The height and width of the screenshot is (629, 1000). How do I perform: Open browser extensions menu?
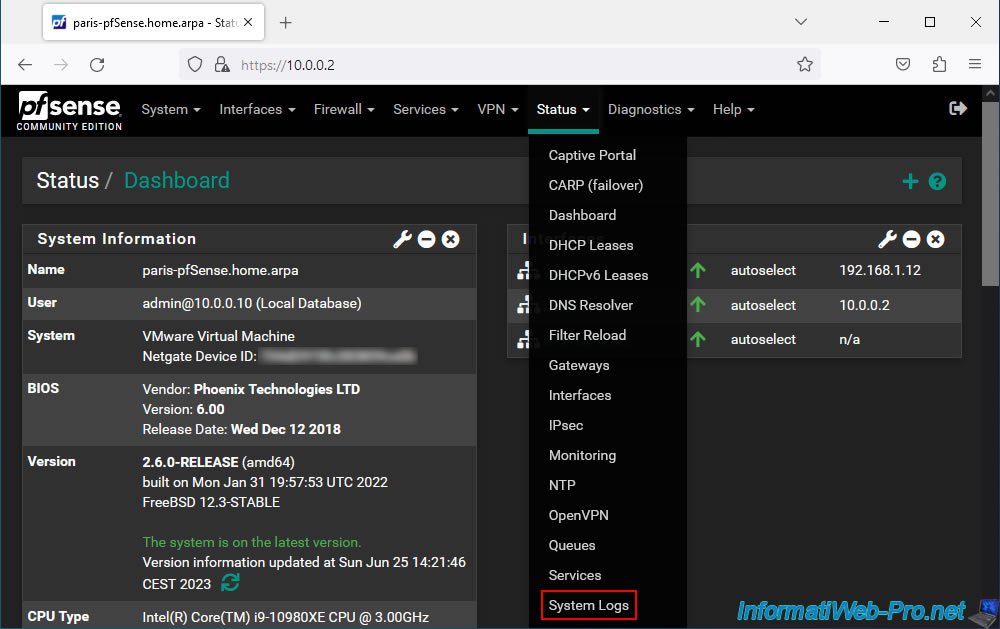[939, 64]
